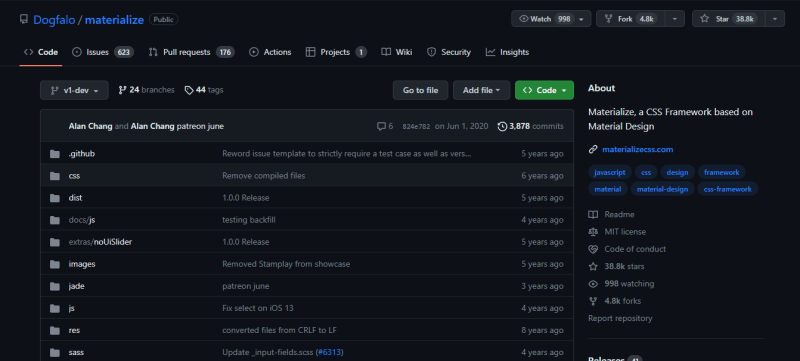Screen dimensions: 800x361
Task: Click the heart icon next to Code of conduct
Action: coord(593,249)
